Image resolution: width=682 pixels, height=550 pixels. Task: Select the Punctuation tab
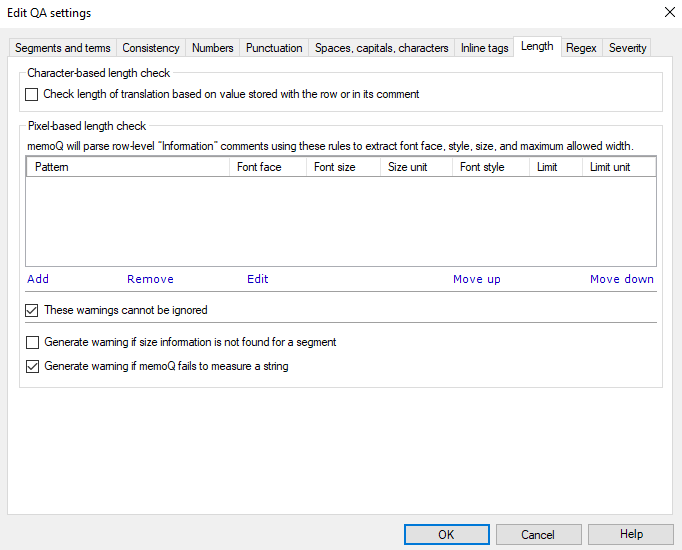pyautogui.click(x=274, y=48)
